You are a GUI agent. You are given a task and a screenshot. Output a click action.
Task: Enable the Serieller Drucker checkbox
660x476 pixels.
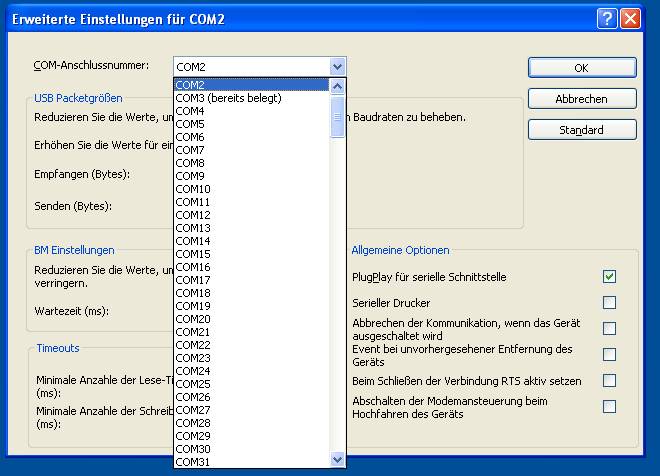609,302
